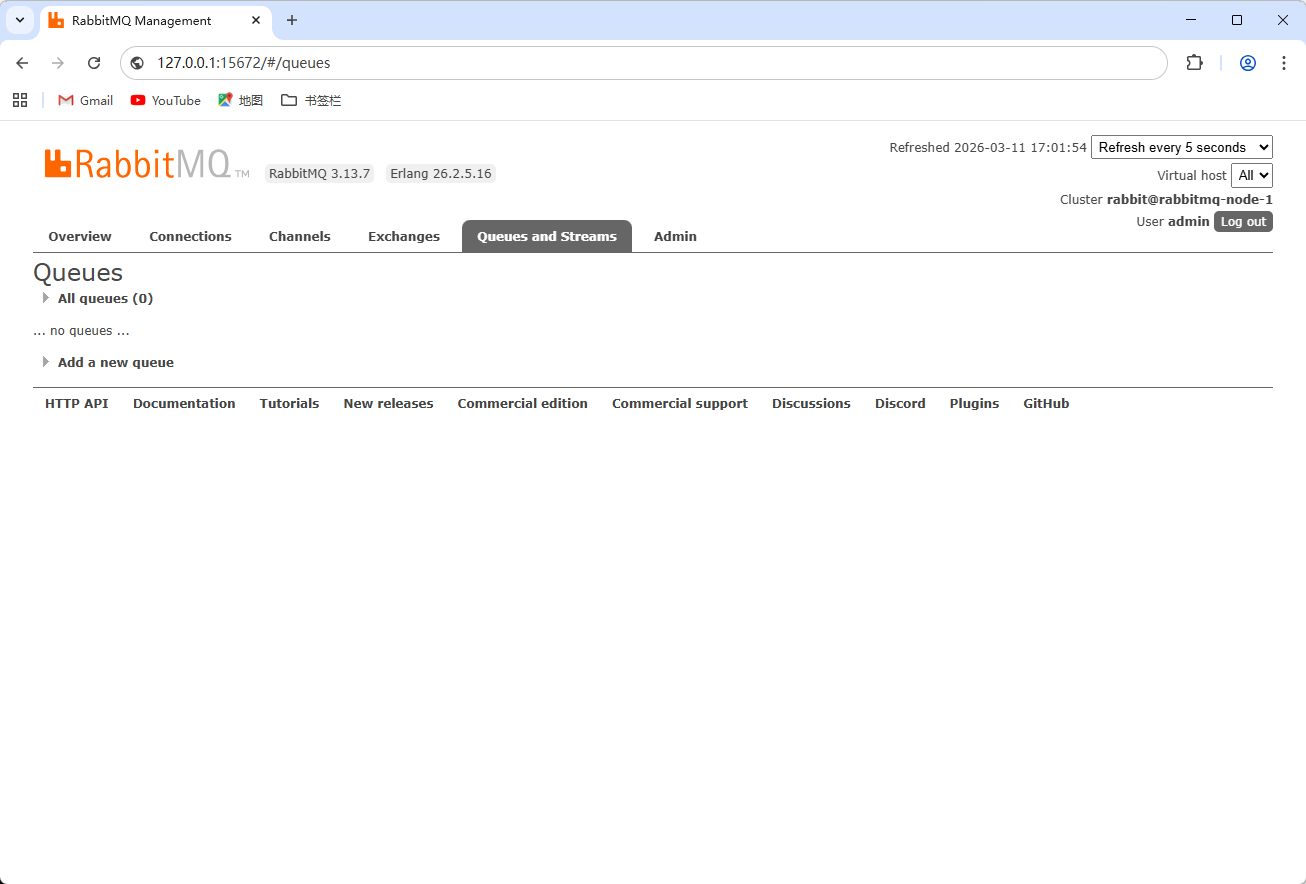Open the tab search chevron button

(x=20, y=20)
